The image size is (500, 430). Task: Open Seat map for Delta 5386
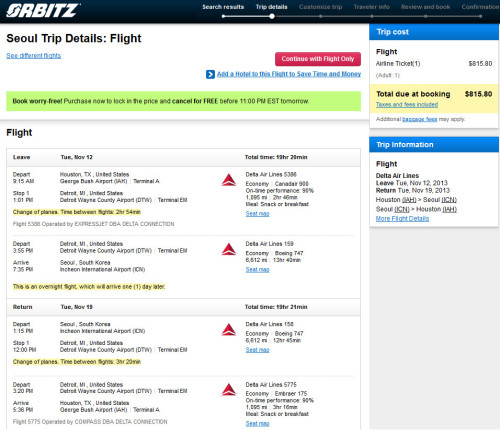[257, 214]
